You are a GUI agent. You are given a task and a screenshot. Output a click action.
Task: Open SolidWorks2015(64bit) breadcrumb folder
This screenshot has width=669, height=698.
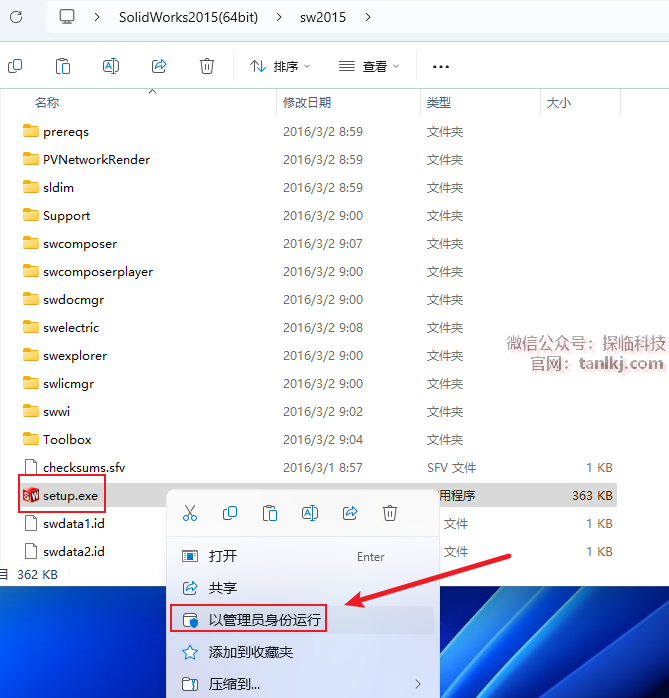coord(188,17)
